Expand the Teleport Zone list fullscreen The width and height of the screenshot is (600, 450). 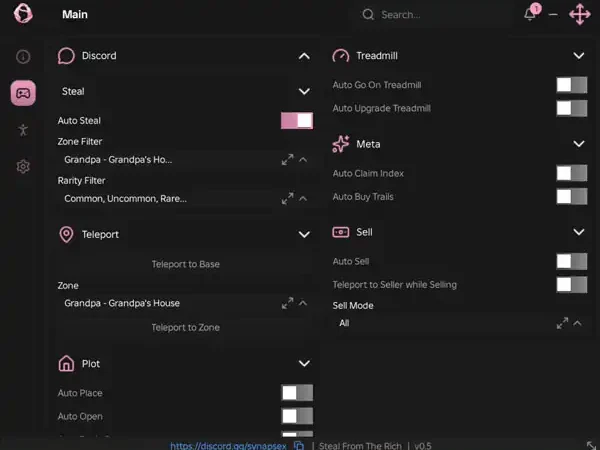point(288,303)
